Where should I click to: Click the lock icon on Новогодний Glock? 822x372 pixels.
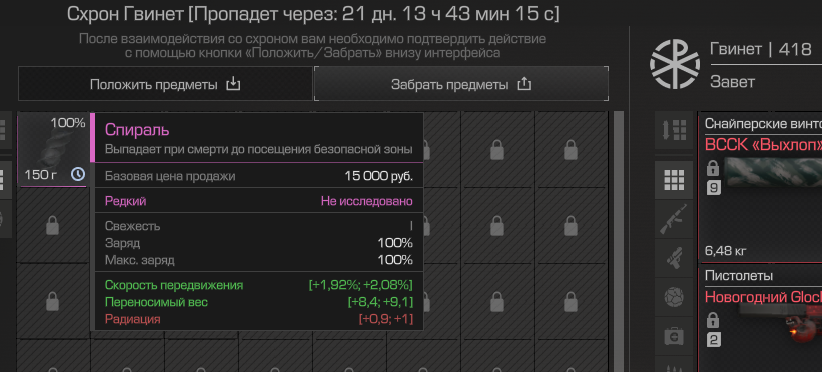pos(713,320)
